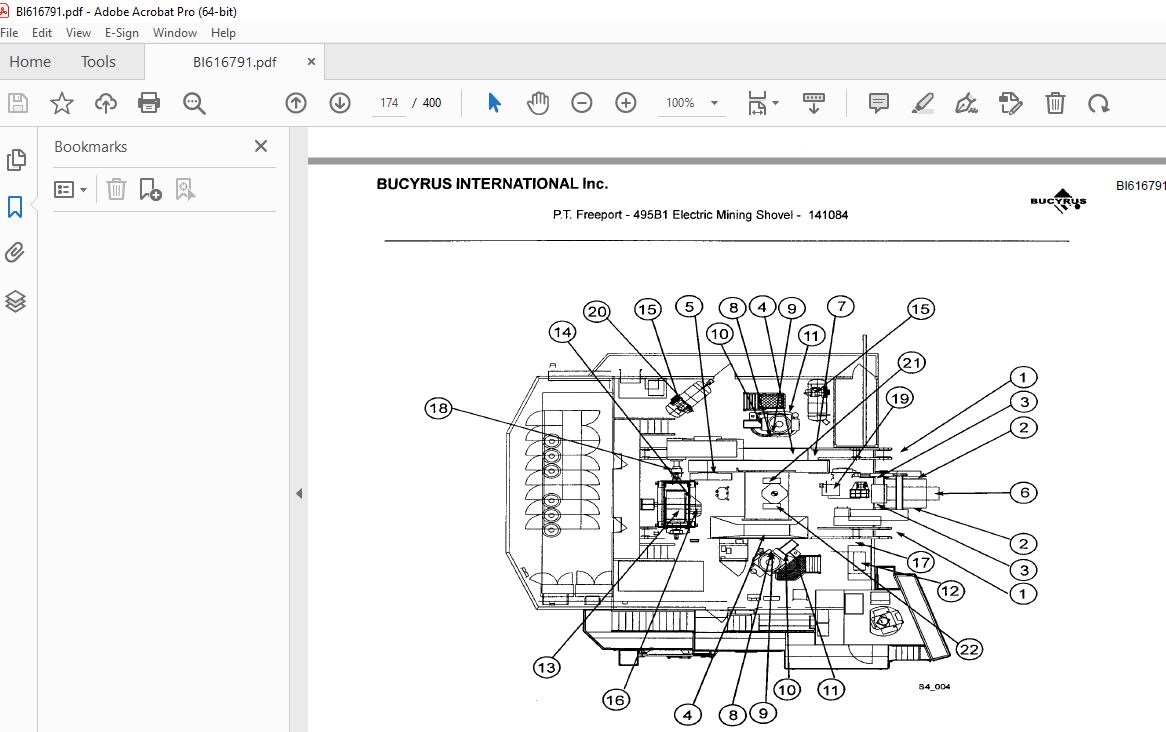Upload the file to cloud storage
Image resolution: width=1166 pixels, height=732 pixels.
tap(106, 103)
